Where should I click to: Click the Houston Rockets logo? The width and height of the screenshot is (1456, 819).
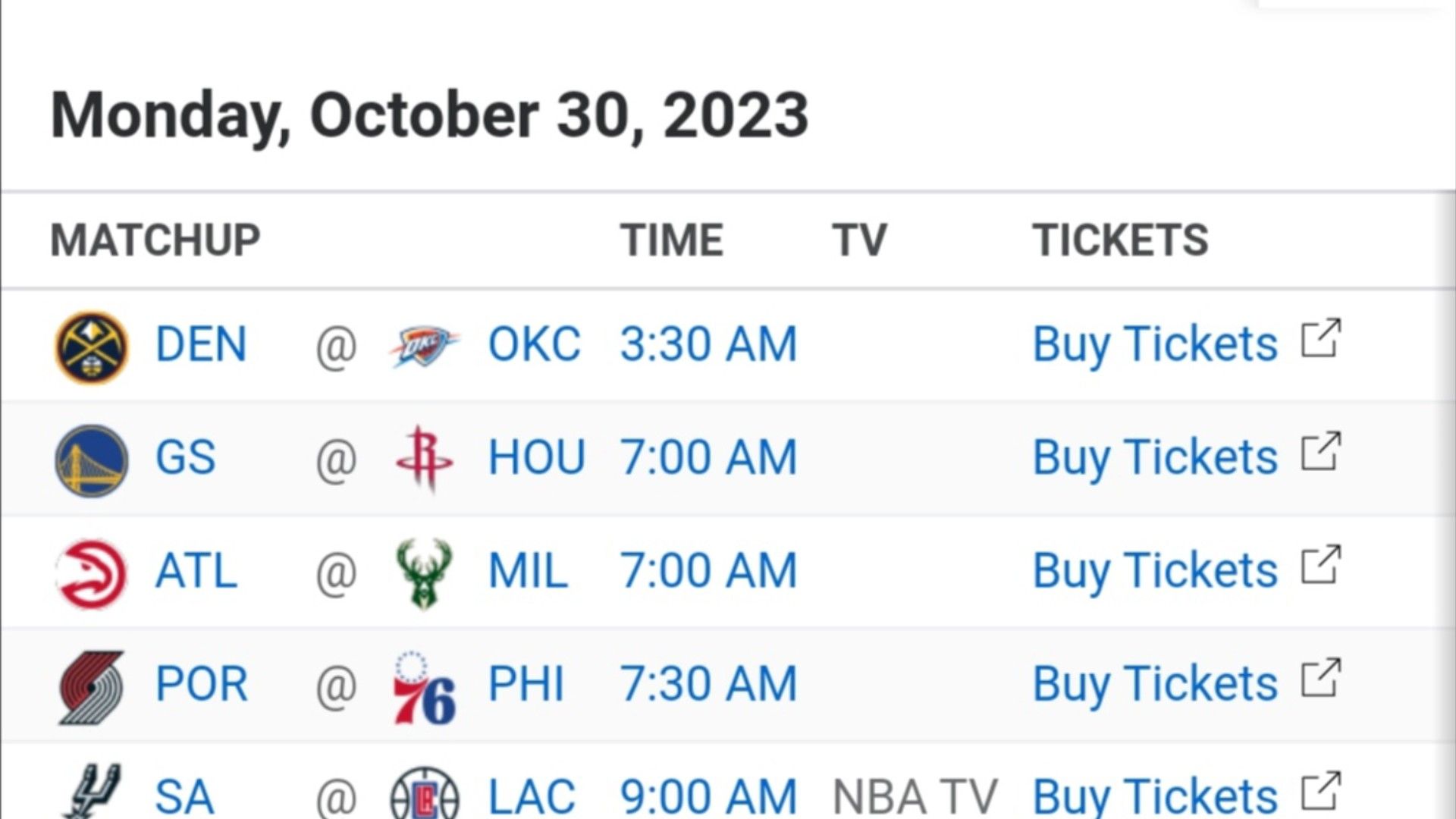coord(424,458)
